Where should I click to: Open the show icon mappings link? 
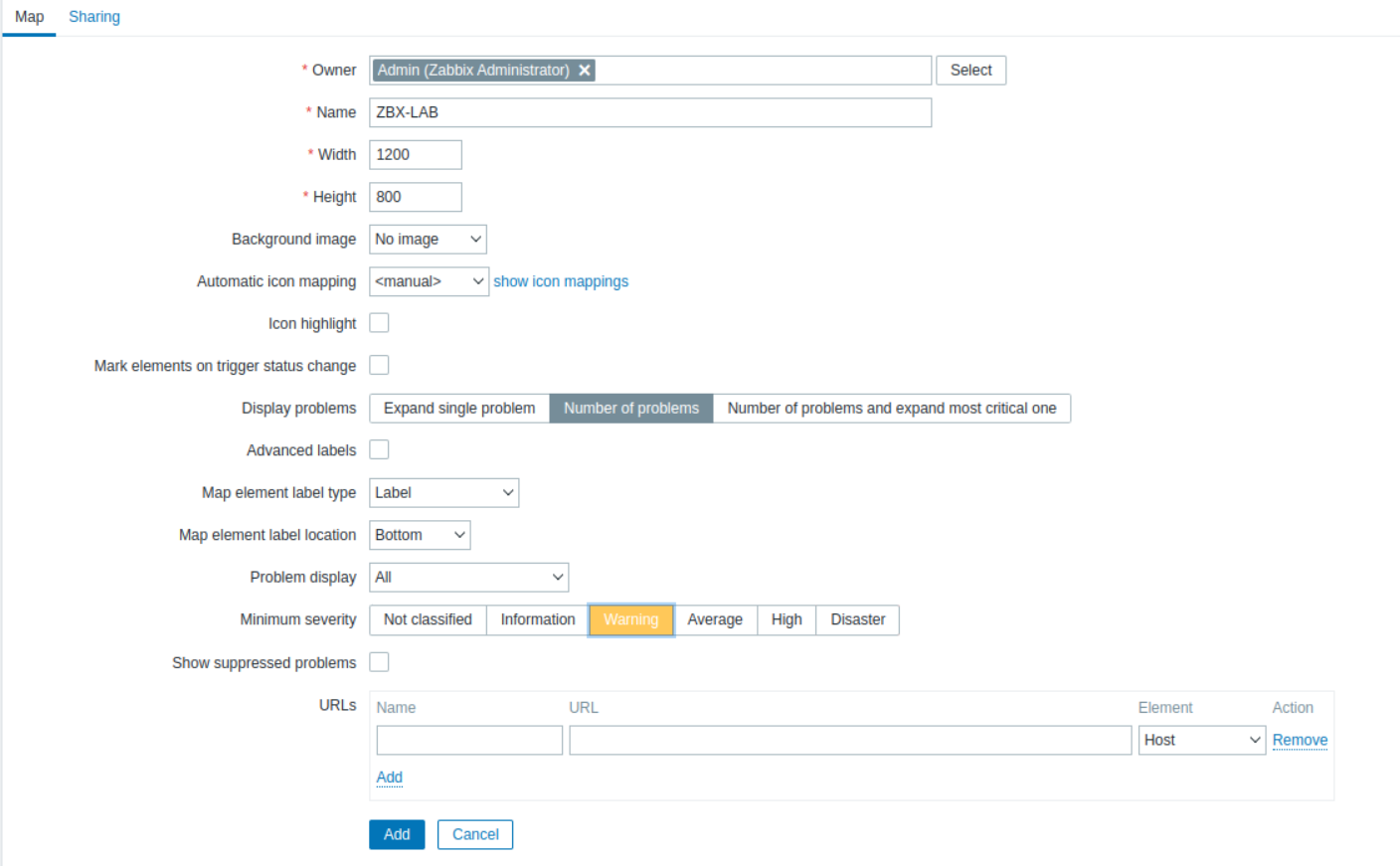coord(561,281)
